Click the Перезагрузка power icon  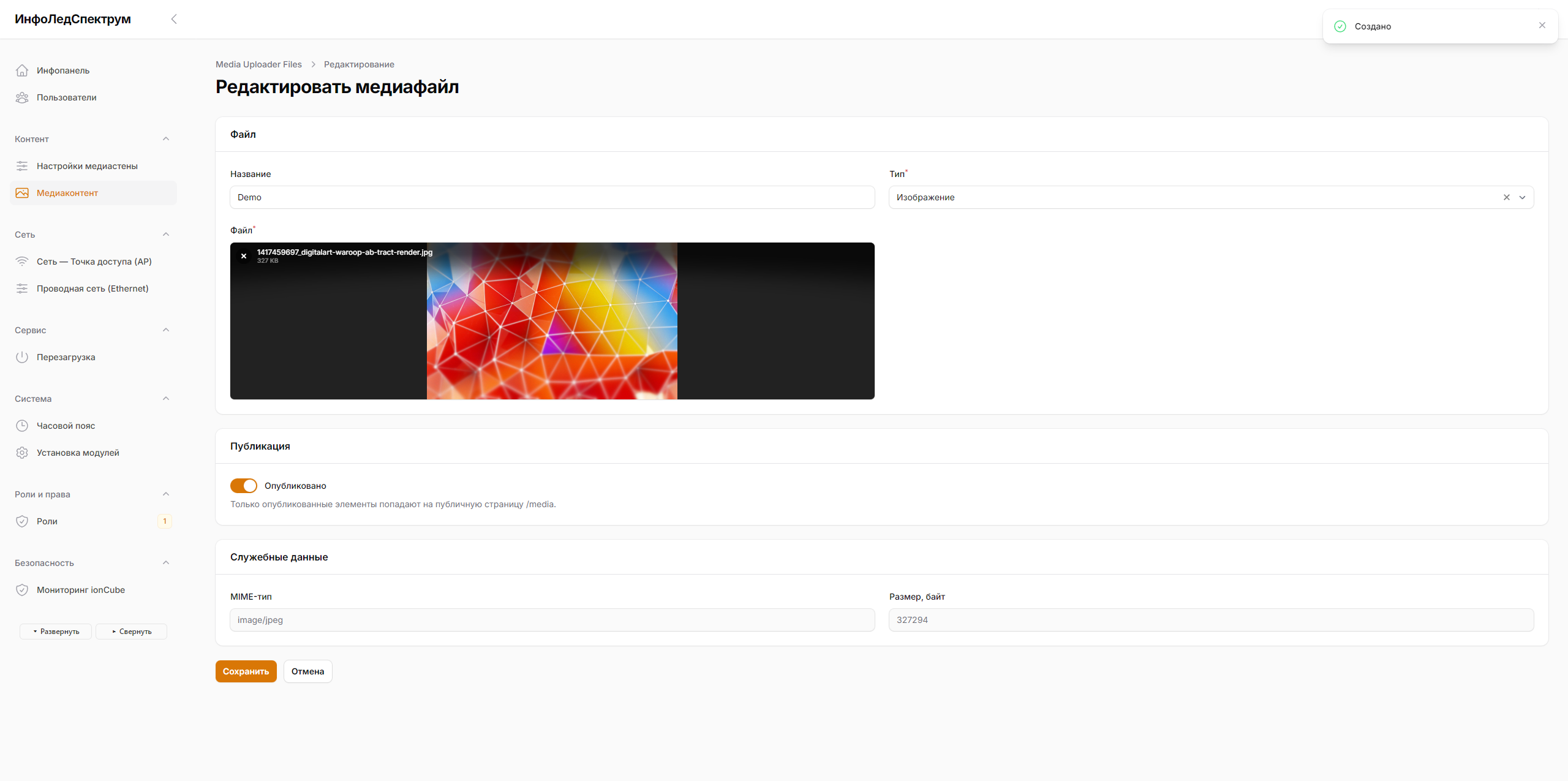click(22, 357)
